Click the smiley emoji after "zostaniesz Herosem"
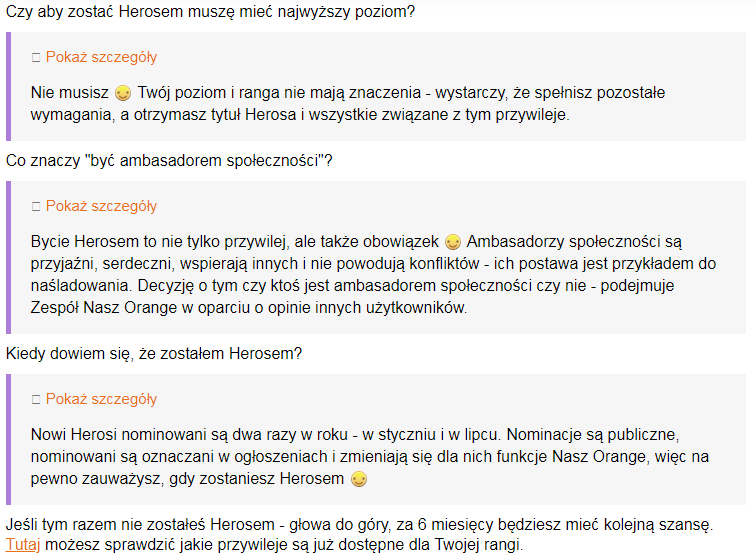756x560 pixels. tap(359, 481)
